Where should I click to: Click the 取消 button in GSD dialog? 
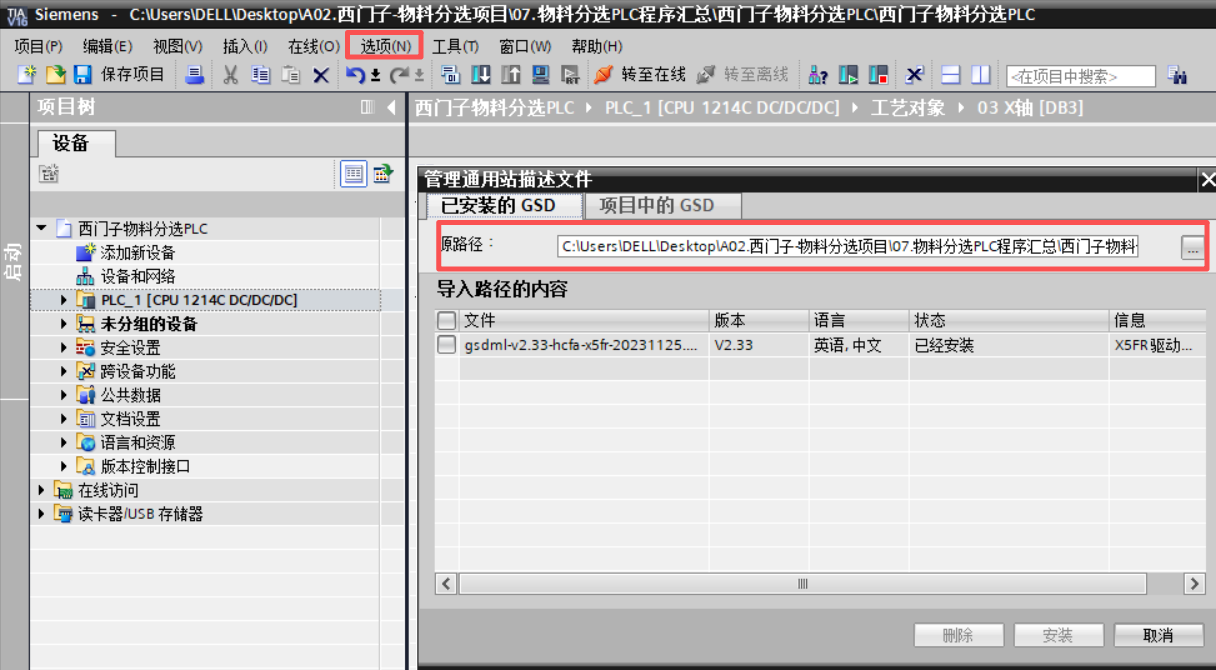tap(1158, 635)
